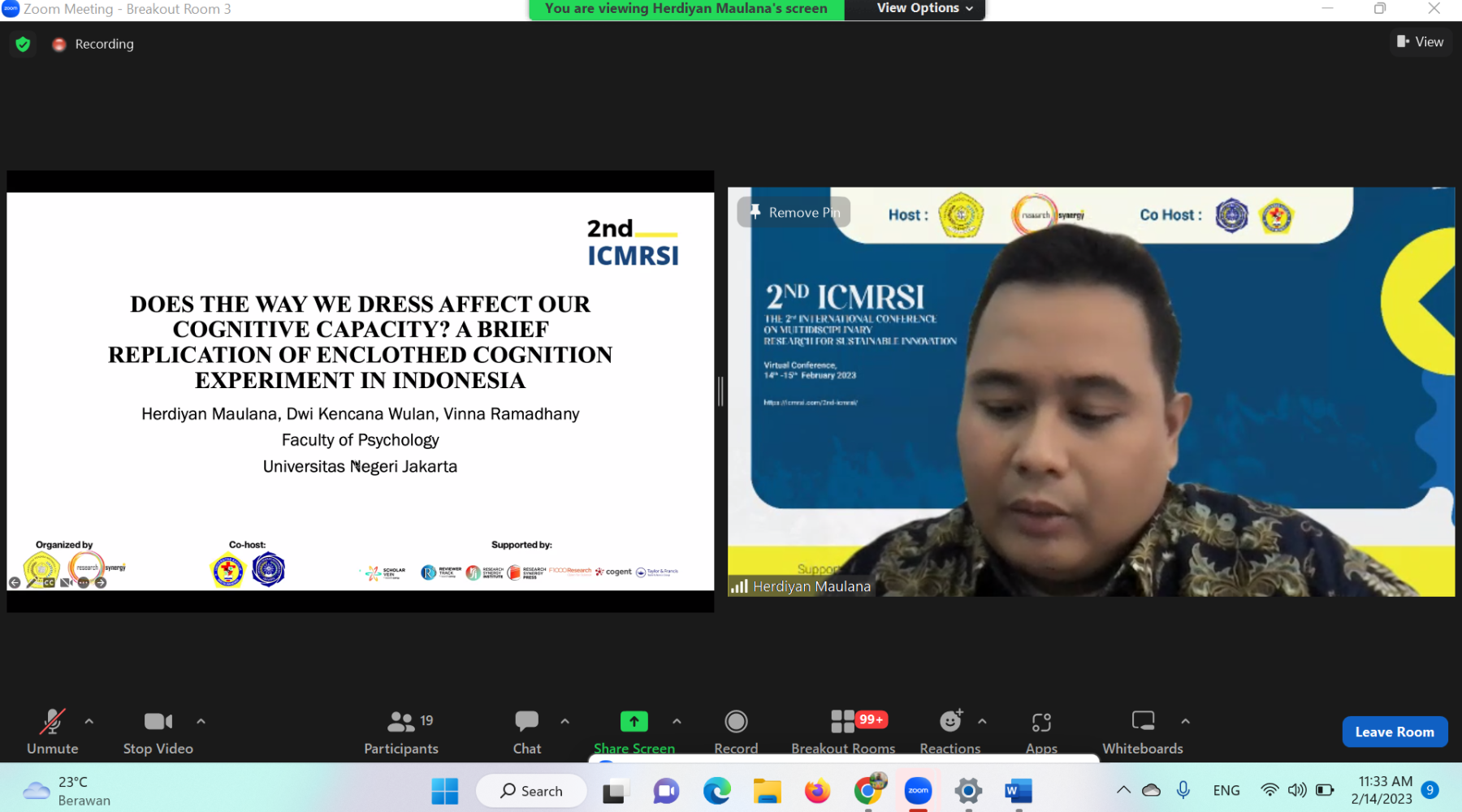This screenshot has height=812, width=1462.
Task: Open weather widget 23°C Berawan
Action: [x=67, y=791]
